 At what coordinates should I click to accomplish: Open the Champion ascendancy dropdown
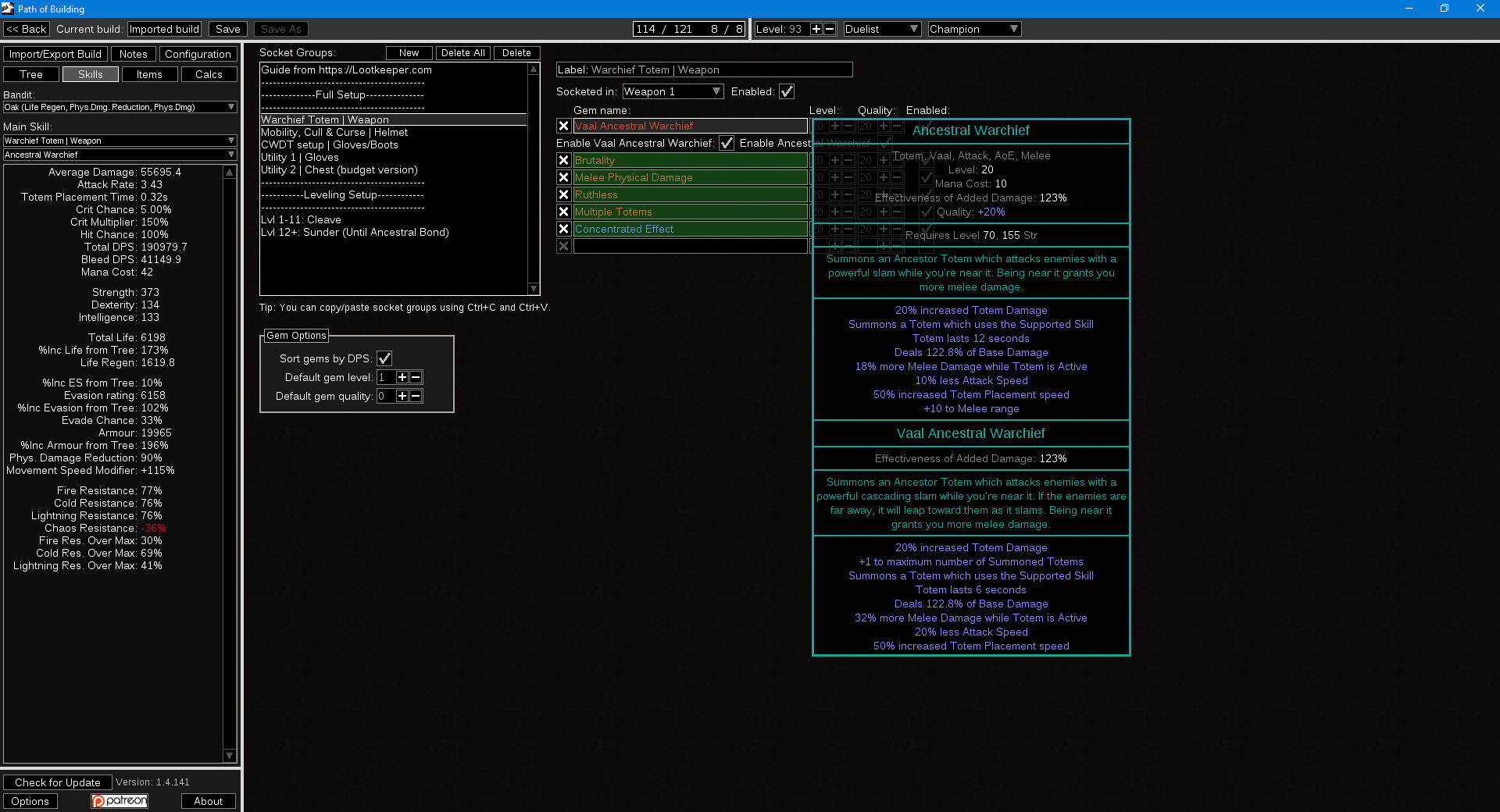click(974, 29)
